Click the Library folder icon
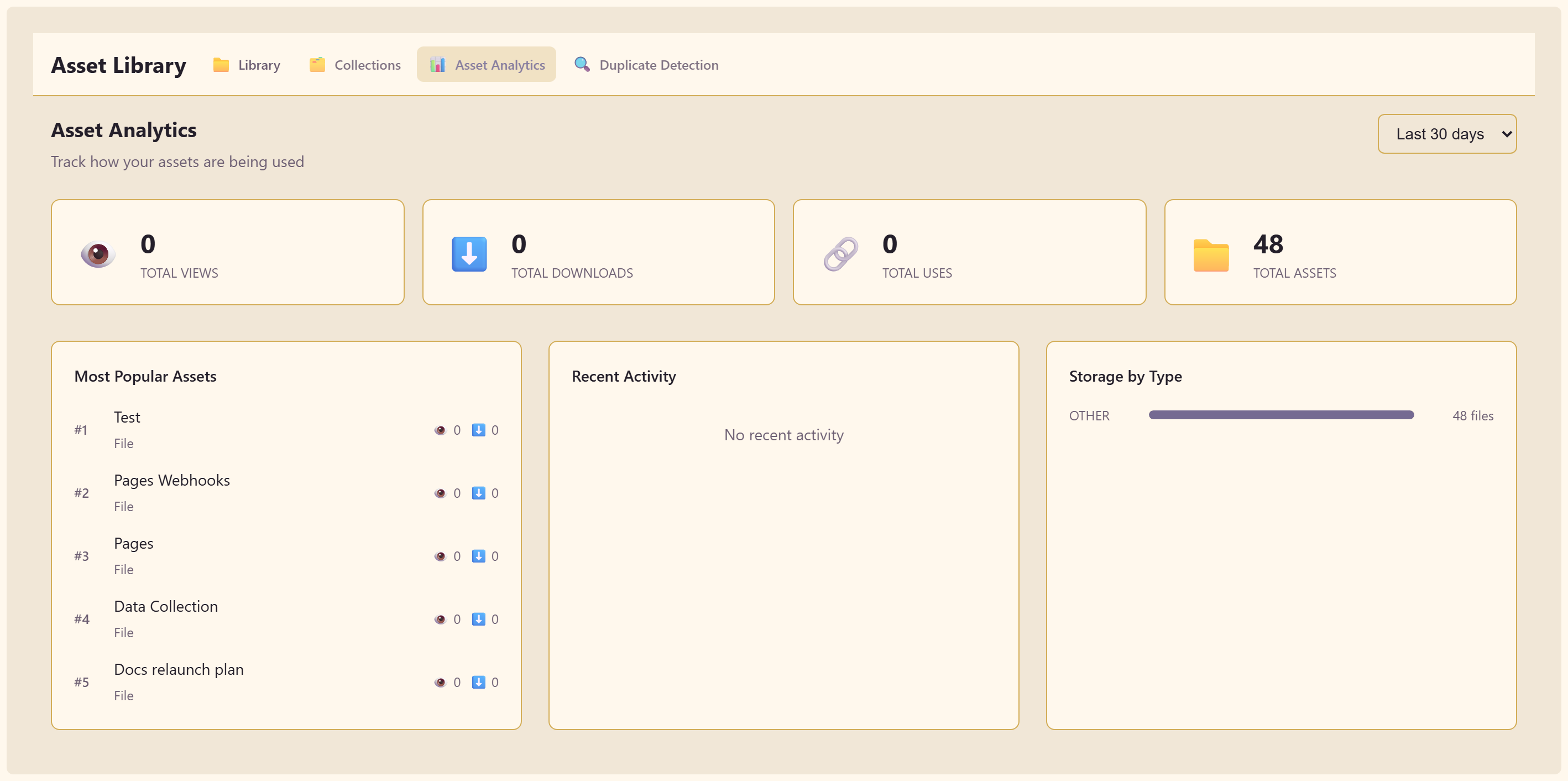 [221, 65]
